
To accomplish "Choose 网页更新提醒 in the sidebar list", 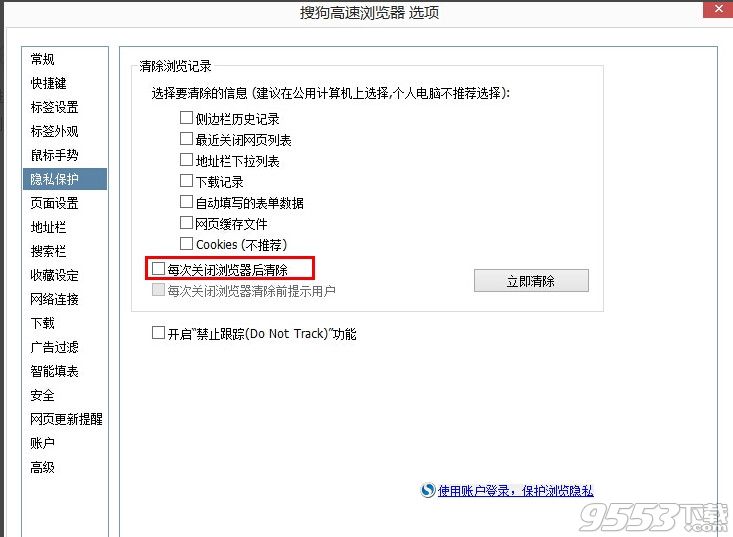I will click(x=65, y=419).
